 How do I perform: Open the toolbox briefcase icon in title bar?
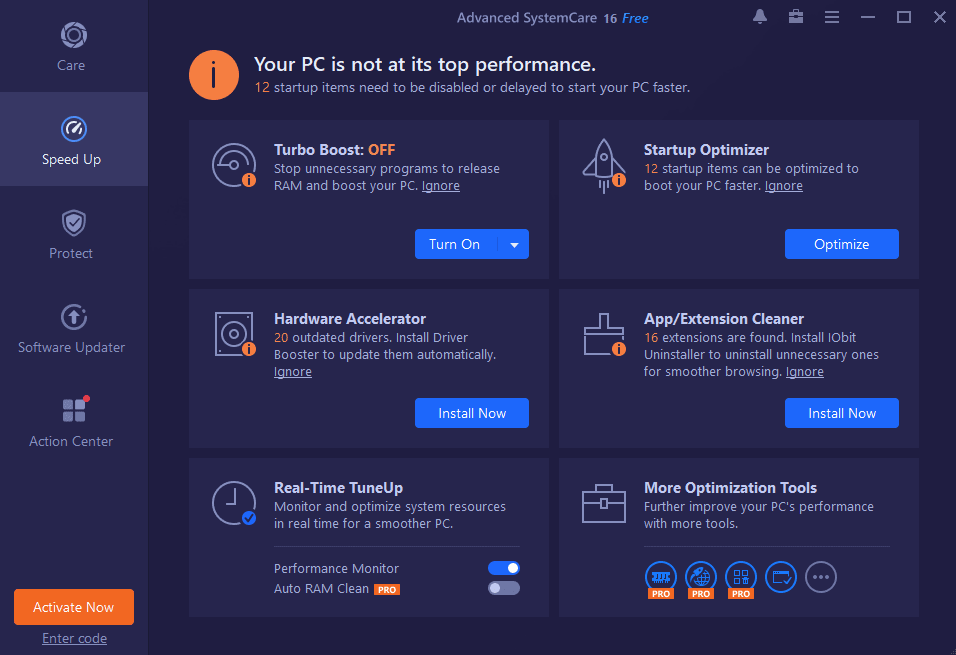coord(796,17)
